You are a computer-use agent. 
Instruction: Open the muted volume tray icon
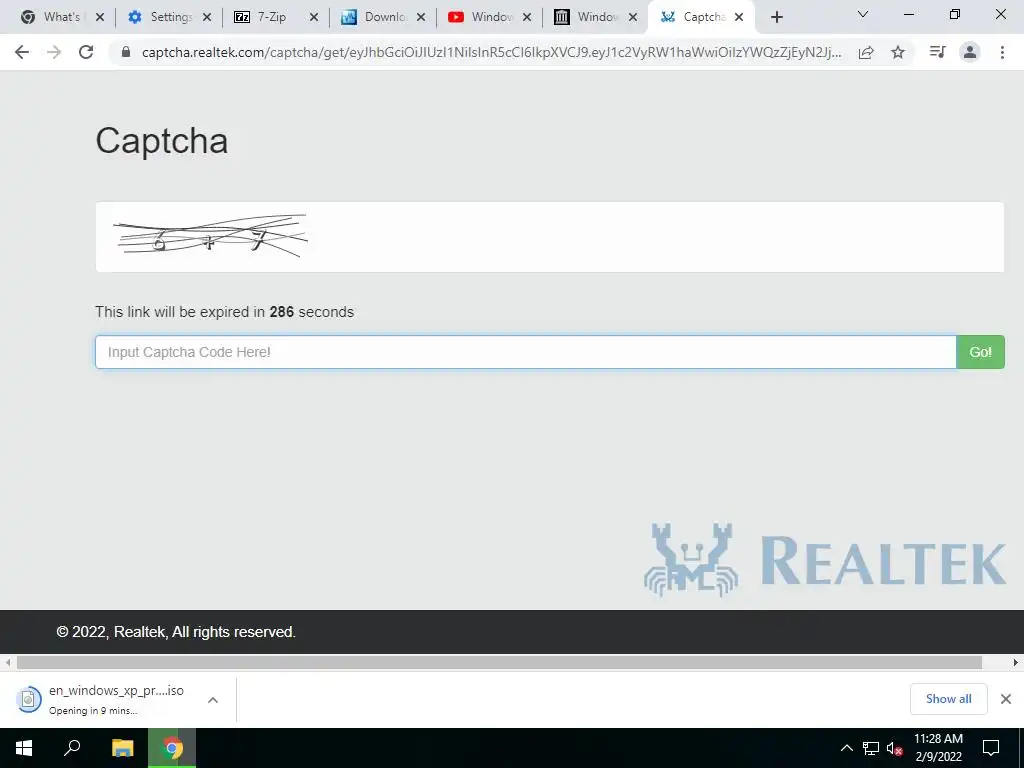[x=894, y=748]
